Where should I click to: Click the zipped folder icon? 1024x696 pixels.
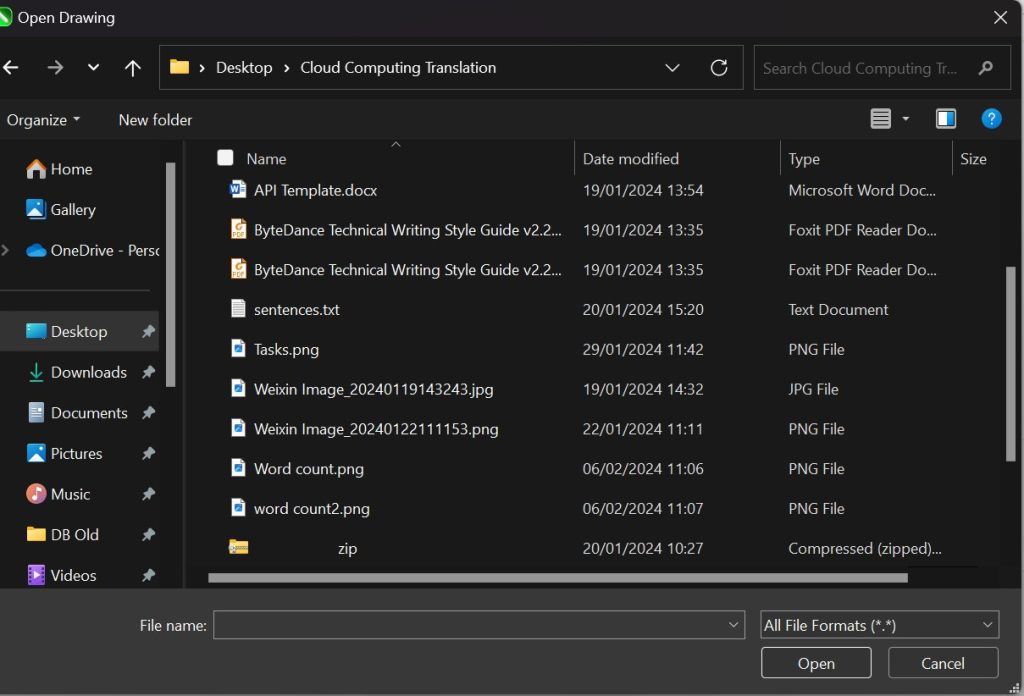(238, 547)
